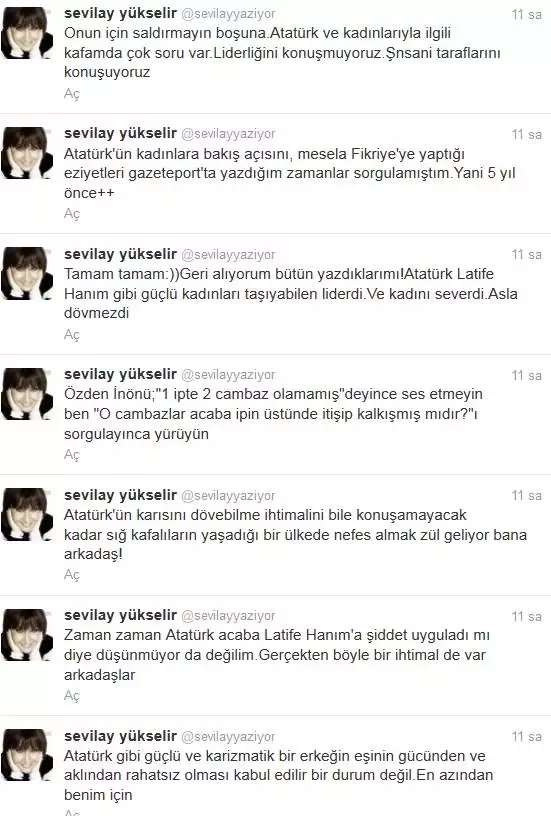Click '11 sa' timestamp of 'Tamam tamam:))' tweet
The height and width of the screenshot is (816, 551).
click(x=527, y=254)
